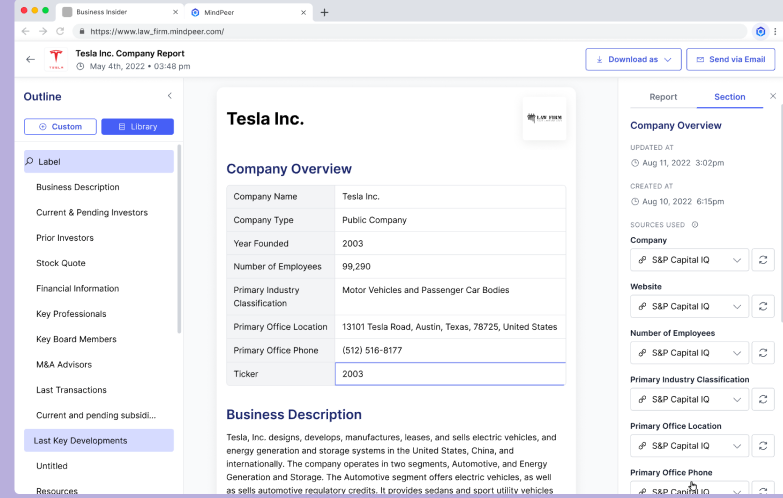Click the Public Company cell
783x498 pixels.
[x=450, y=220]
